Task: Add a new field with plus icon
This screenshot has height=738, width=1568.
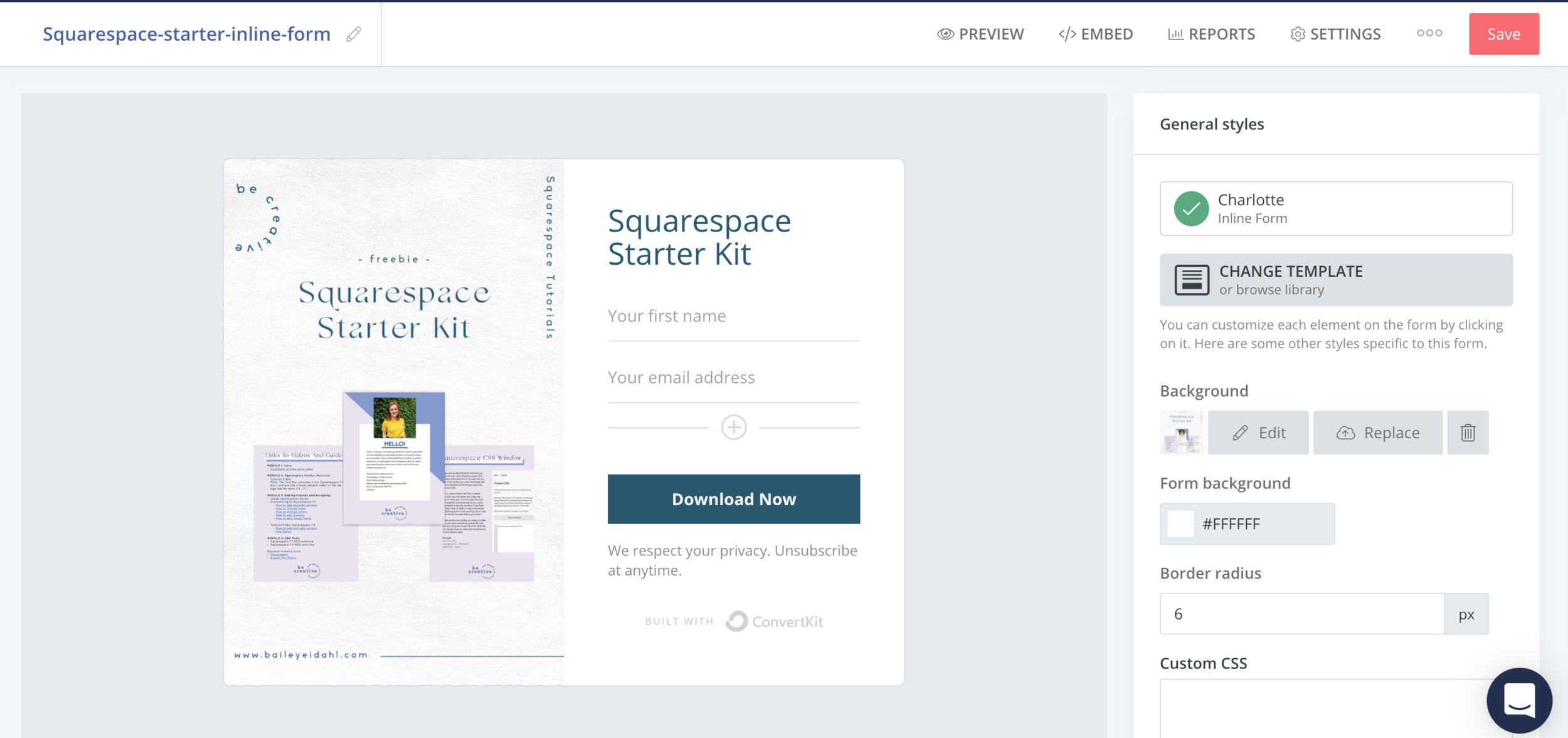Action: 734,427
